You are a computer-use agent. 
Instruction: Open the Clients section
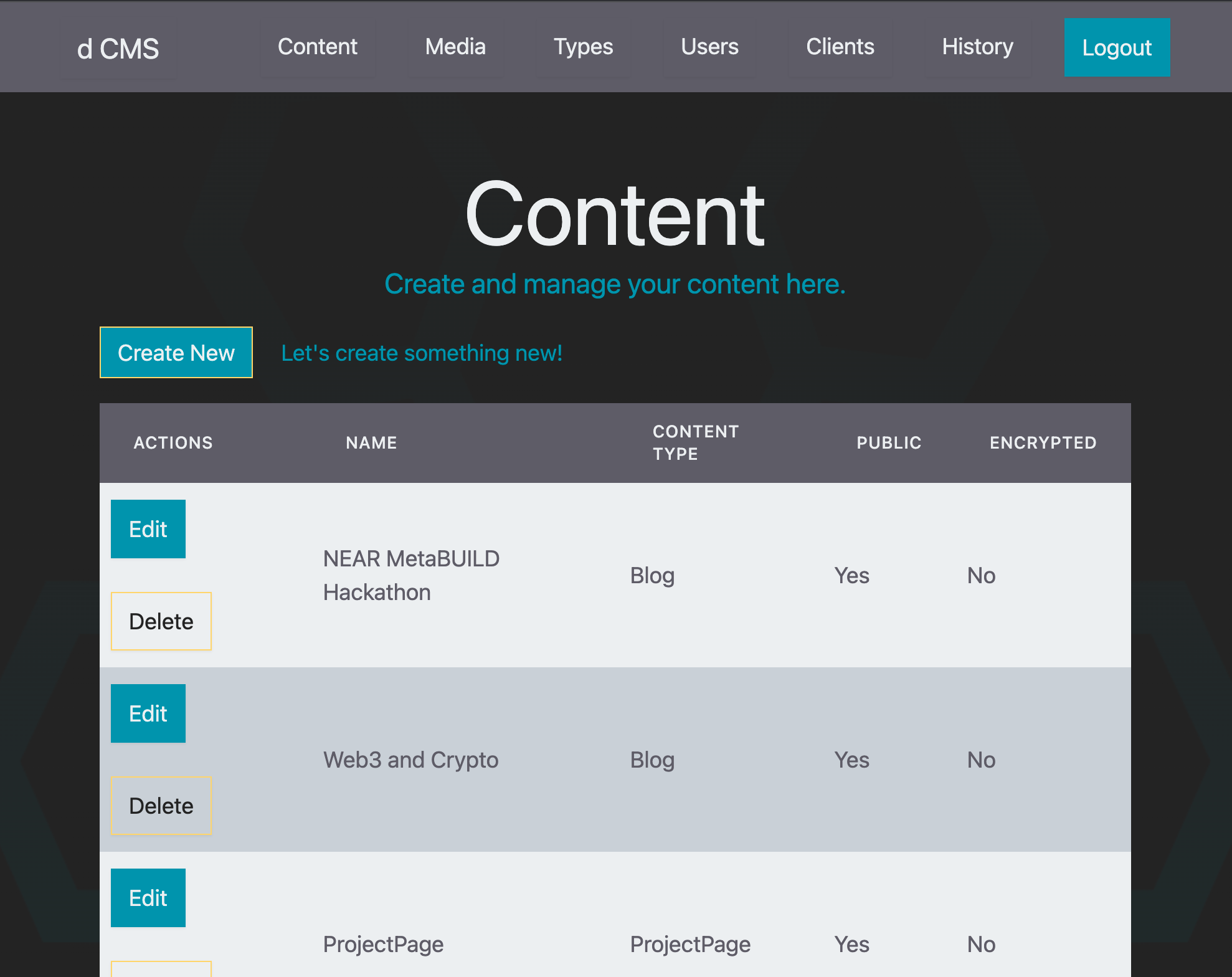click(840, 47)
